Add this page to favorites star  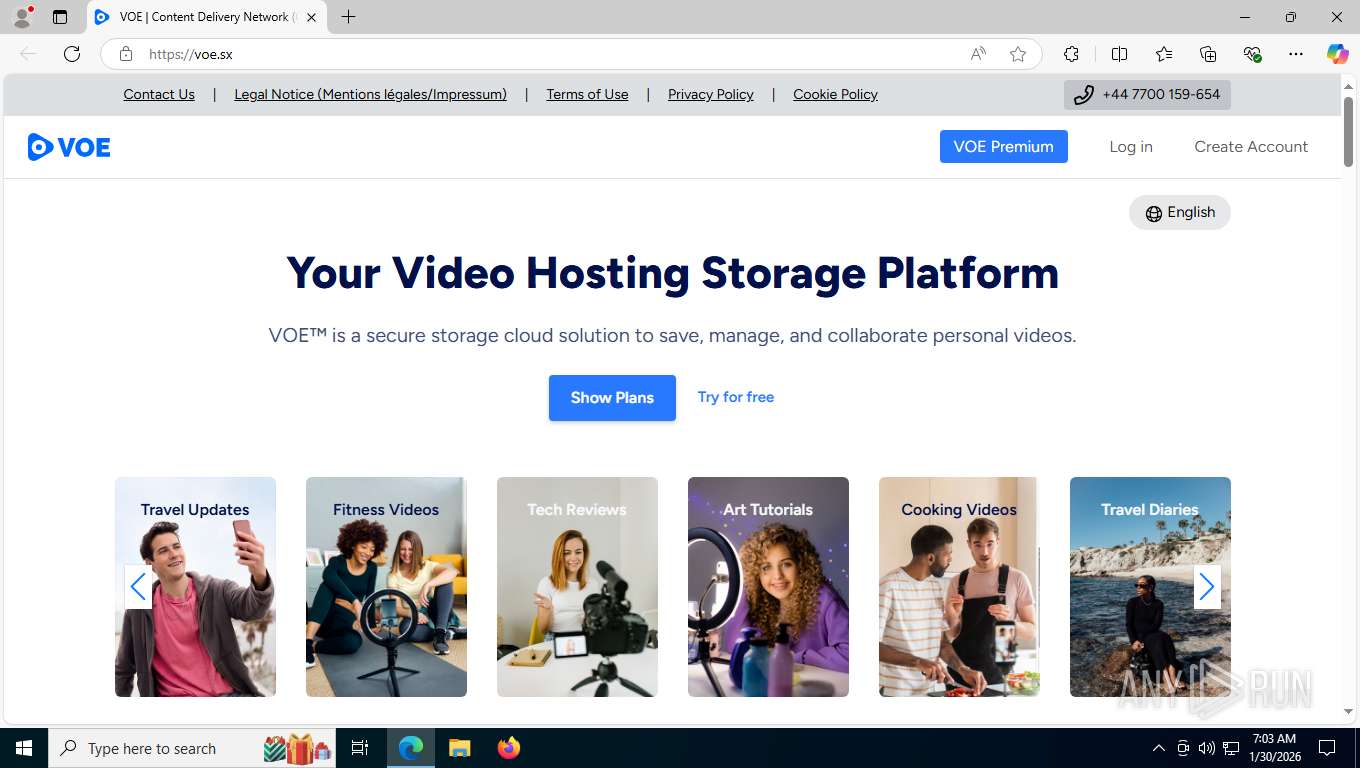(1018, 54)
